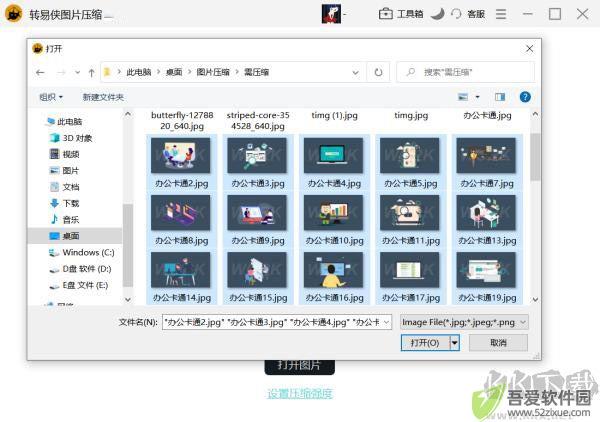Click the file list scroll-down arrow

point(535,300)
